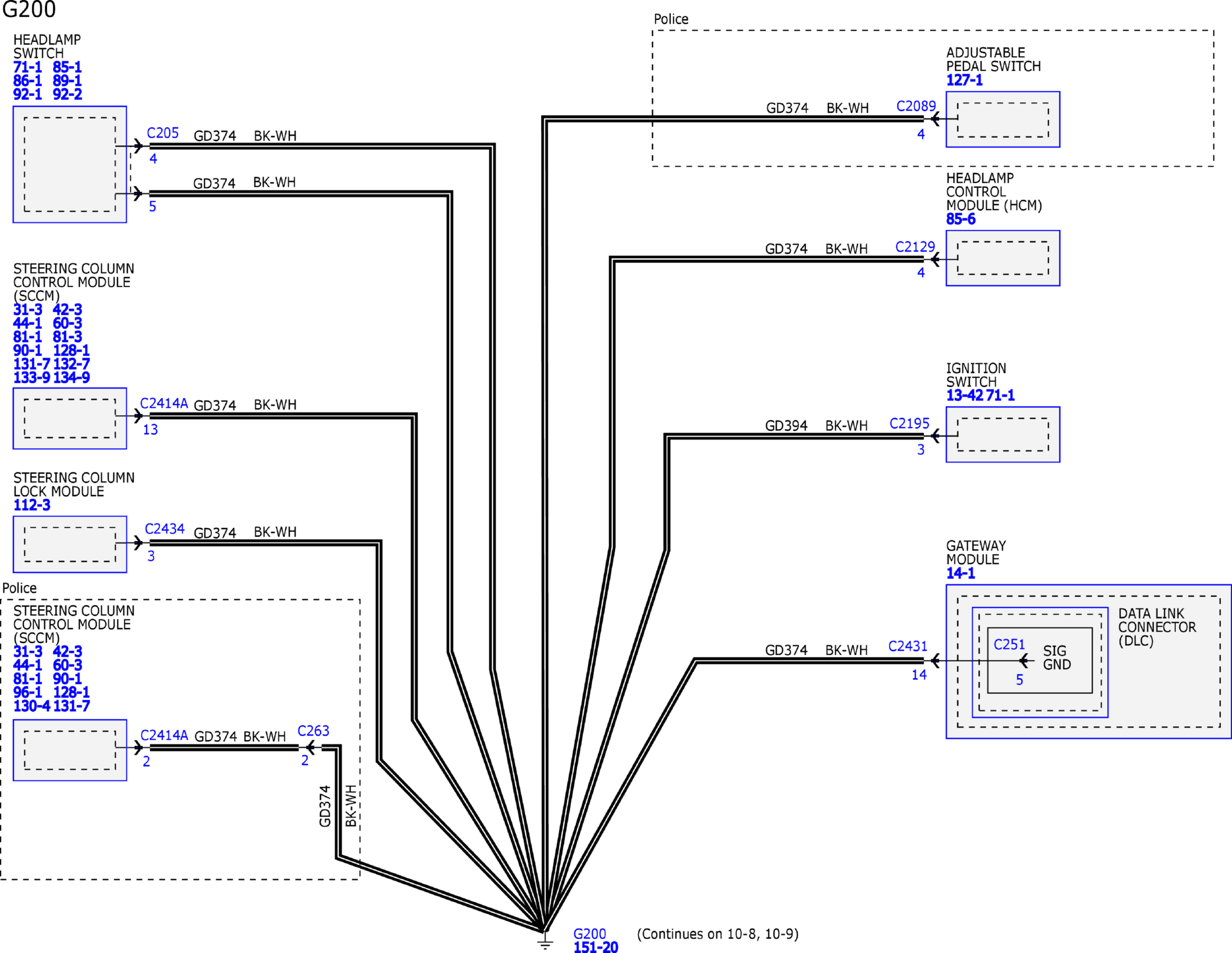The height and width of the screenshot is (953, 1232).
Task: Click the 112-3 steering column lock reference
Action: pos(32,505)
